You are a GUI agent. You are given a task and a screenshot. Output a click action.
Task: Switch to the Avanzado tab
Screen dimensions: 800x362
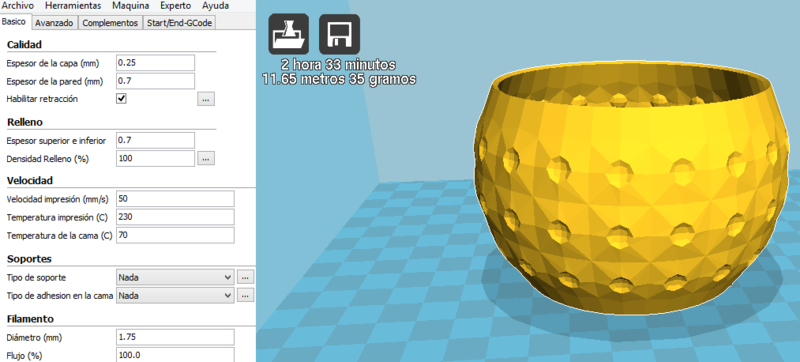click(55, 23)
